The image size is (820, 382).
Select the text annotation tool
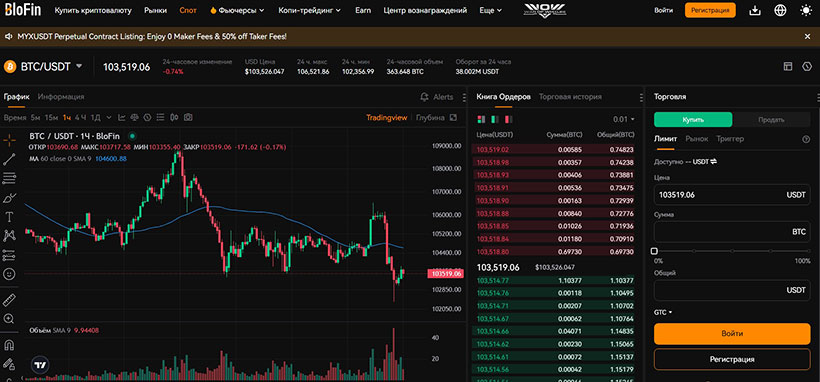pos(9,217)
